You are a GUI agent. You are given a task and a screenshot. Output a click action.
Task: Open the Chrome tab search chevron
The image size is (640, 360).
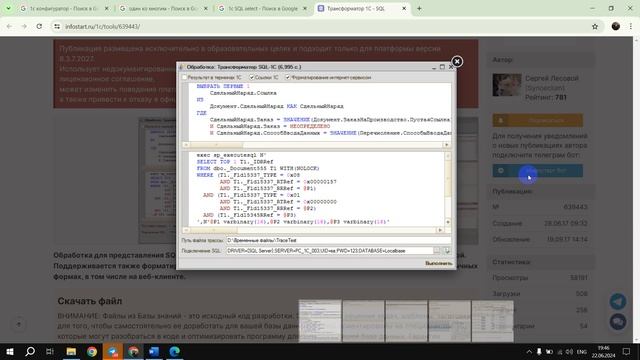8,8
